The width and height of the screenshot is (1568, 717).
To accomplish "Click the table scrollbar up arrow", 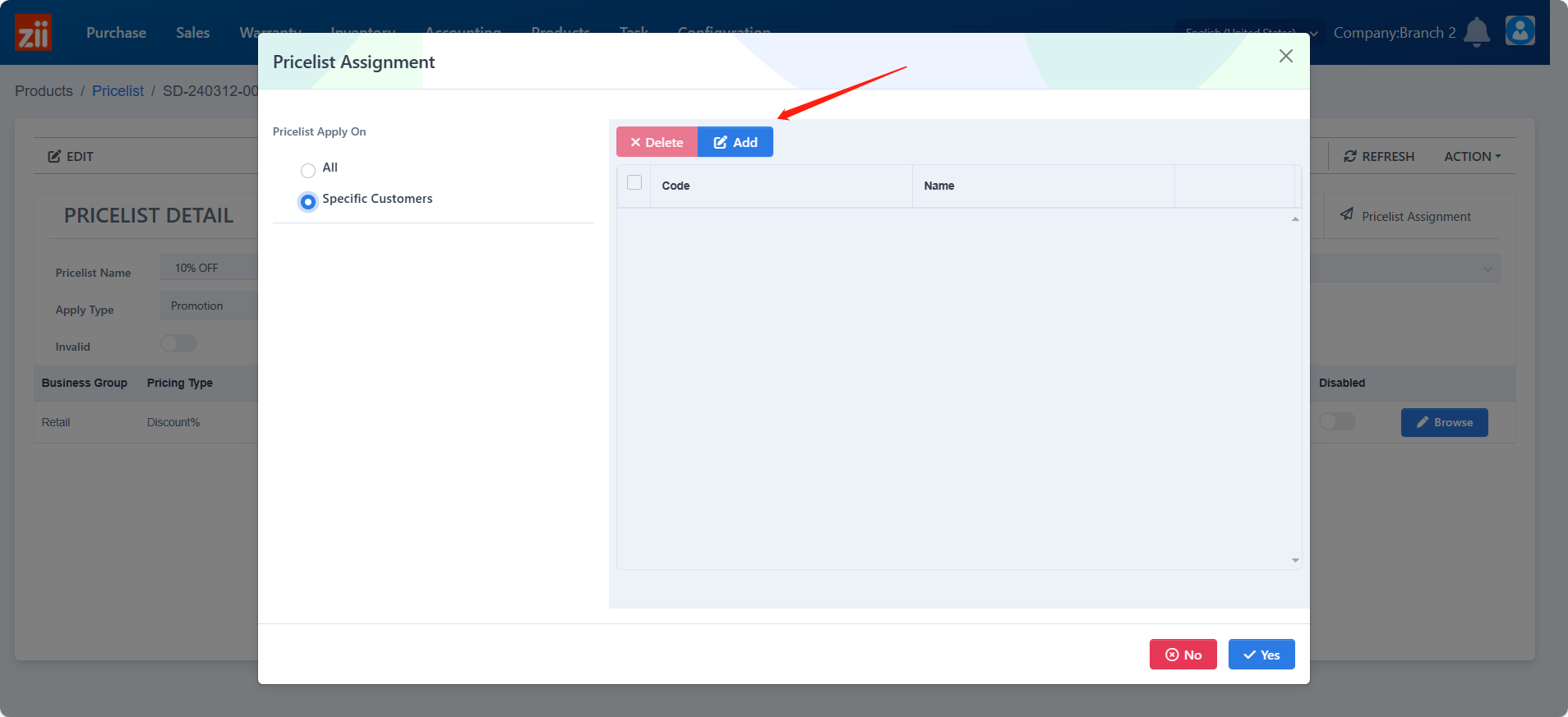I will click(1295, 218).
